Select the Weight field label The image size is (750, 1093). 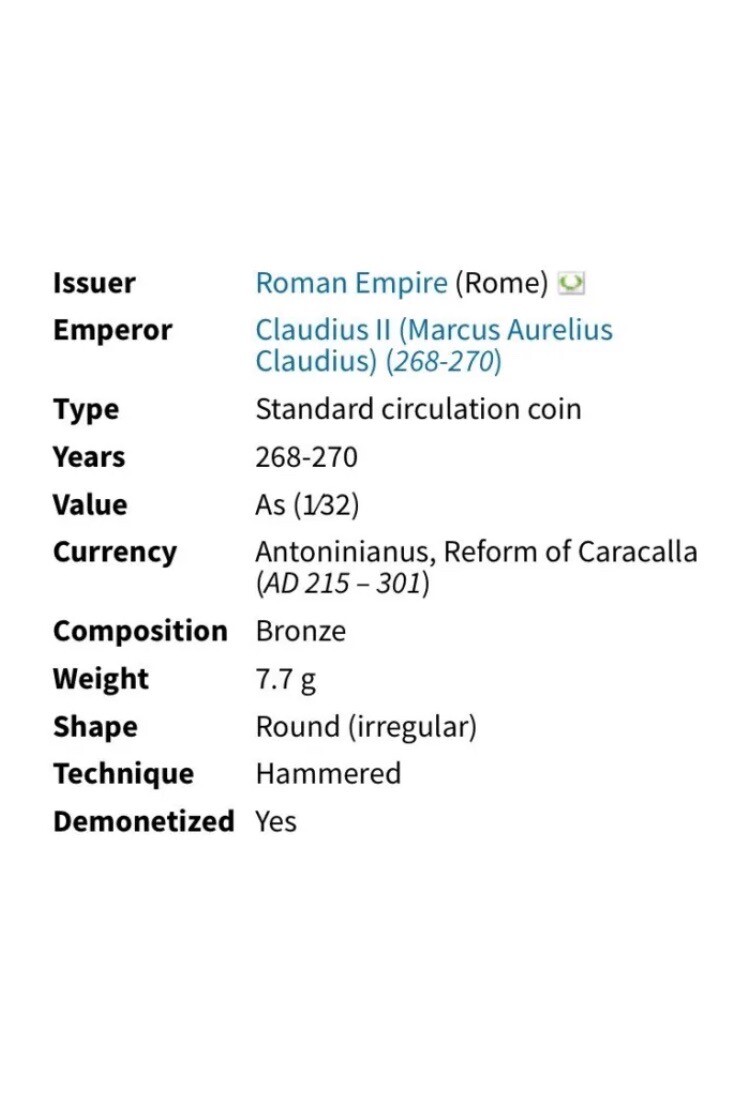click(x=100, y=679)
